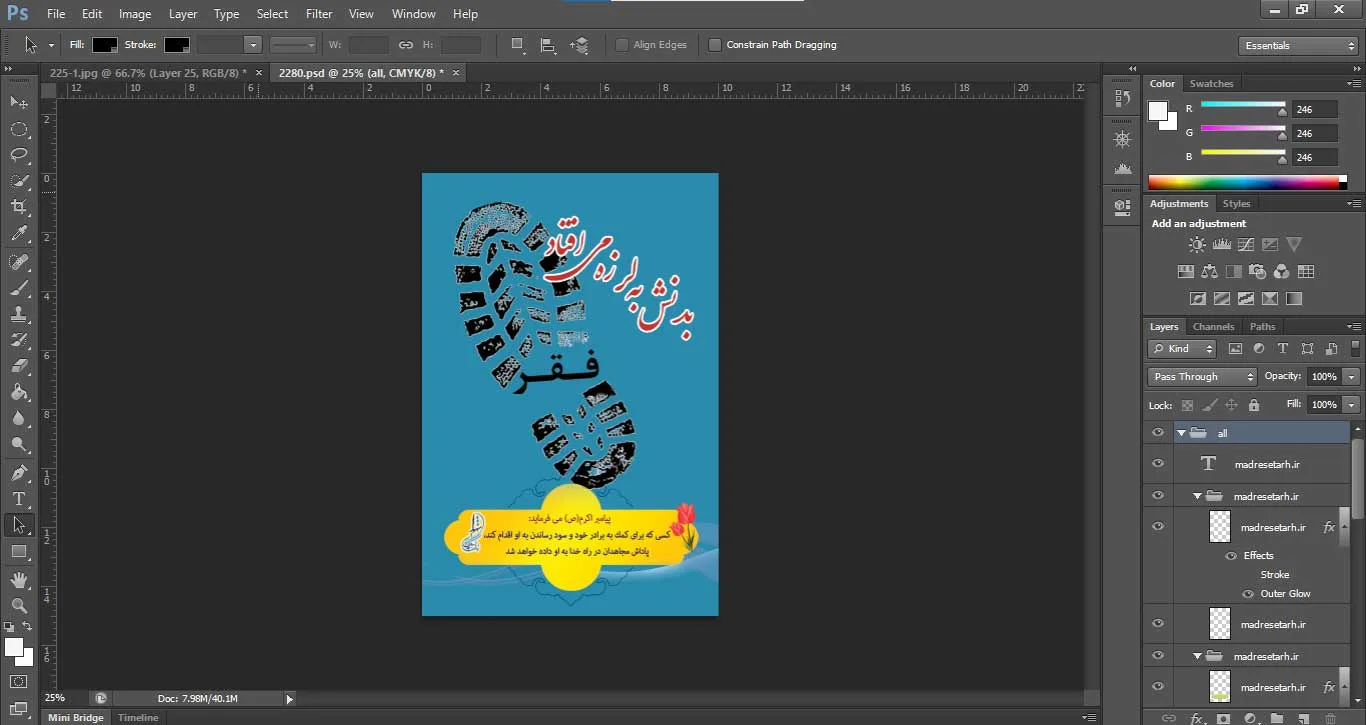Open the Filter menu

coord(319,14)
